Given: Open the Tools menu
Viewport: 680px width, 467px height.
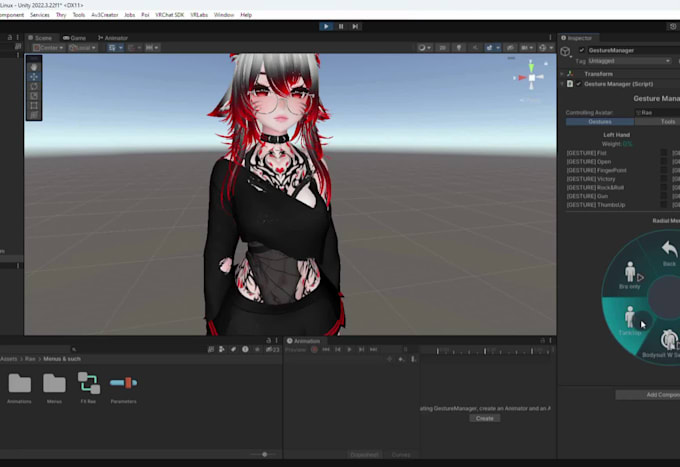Looking at the screenshot, I should [78, 15].
